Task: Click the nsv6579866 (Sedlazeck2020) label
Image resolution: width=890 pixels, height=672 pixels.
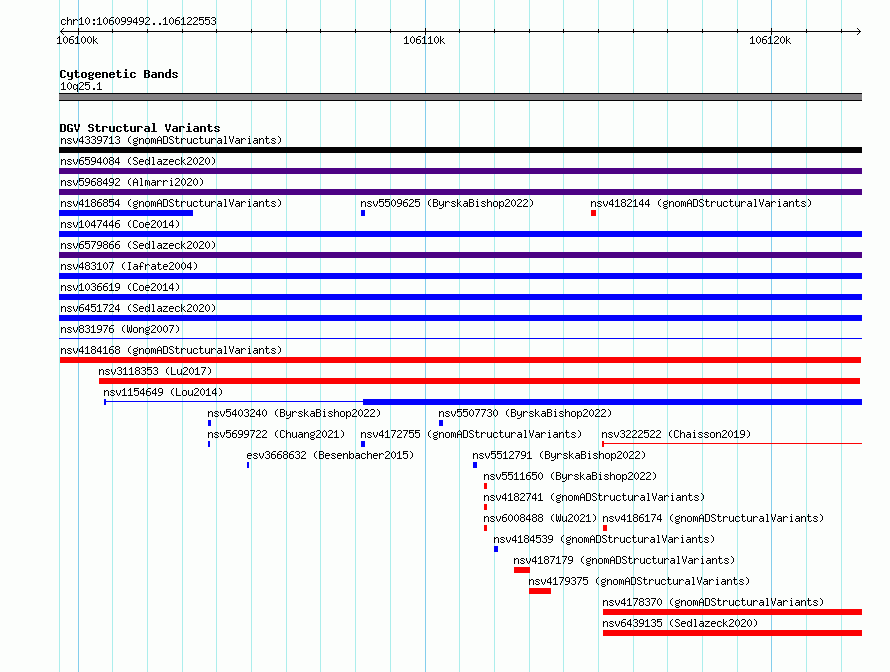Action: (x=138, y=245)
